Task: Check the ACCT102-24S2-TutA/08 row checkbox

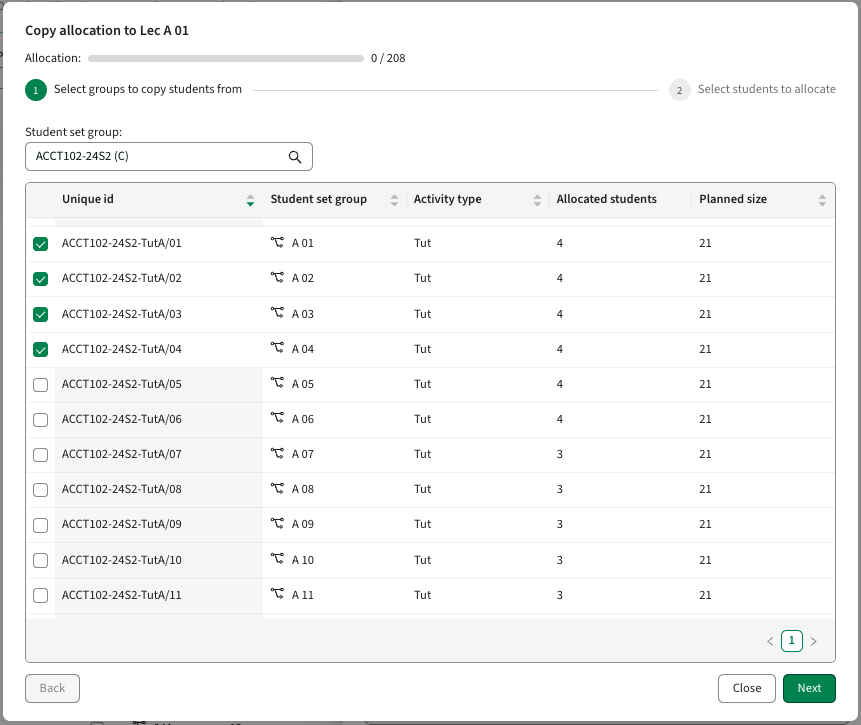Action: [x=41, y=490]
